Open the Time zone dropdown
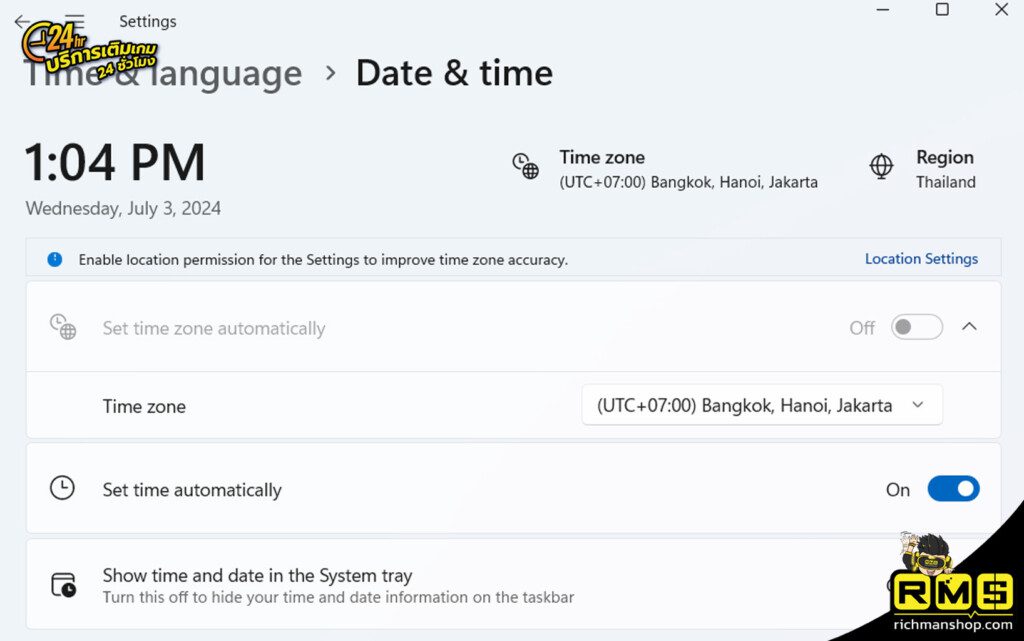This screenshot has height=641, width=1024. pos(762,405)
